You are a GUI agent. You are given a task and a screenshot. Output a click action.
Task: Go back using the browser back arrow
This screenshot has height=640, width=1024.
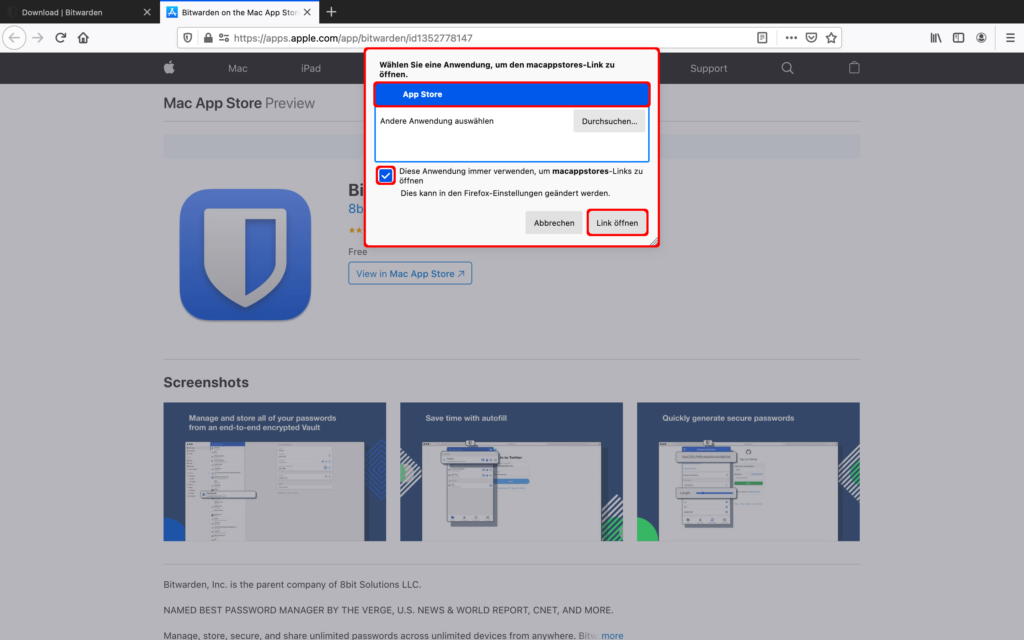point(14,38)
